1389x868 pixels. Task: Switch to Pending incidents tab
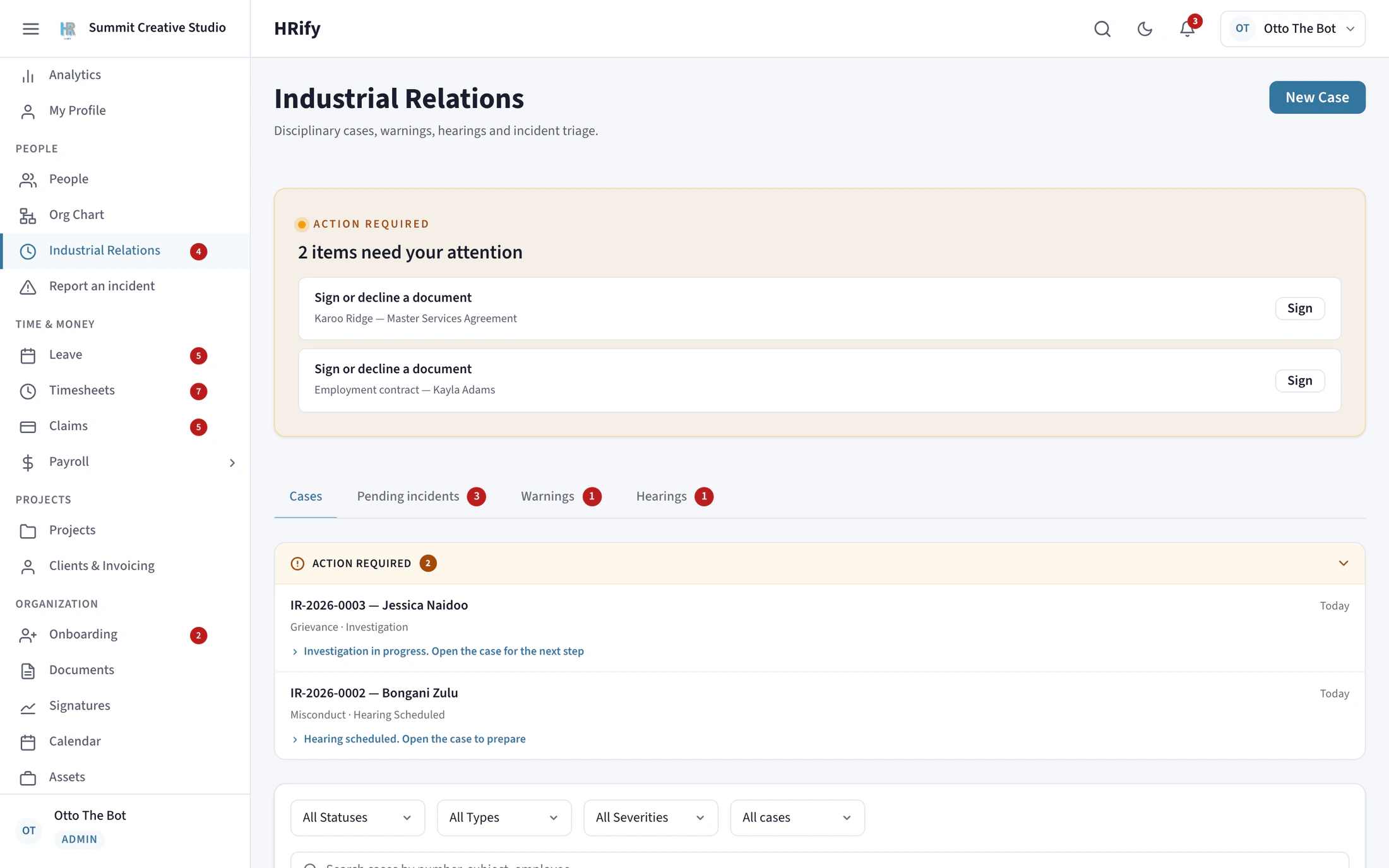(421, 496)
